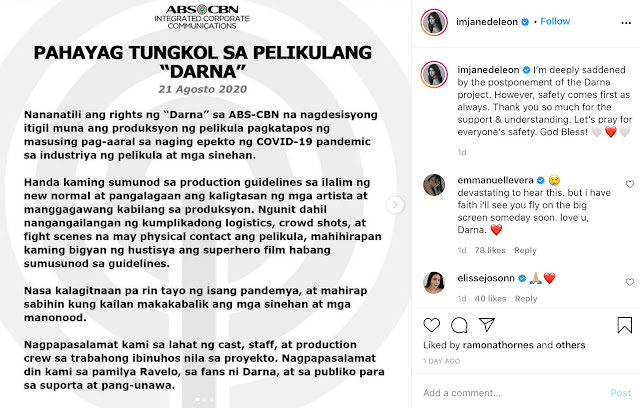Screen dimensions: 640x408
Task: Save post with the bookmark icon
Action: click(x=624, y=325)
